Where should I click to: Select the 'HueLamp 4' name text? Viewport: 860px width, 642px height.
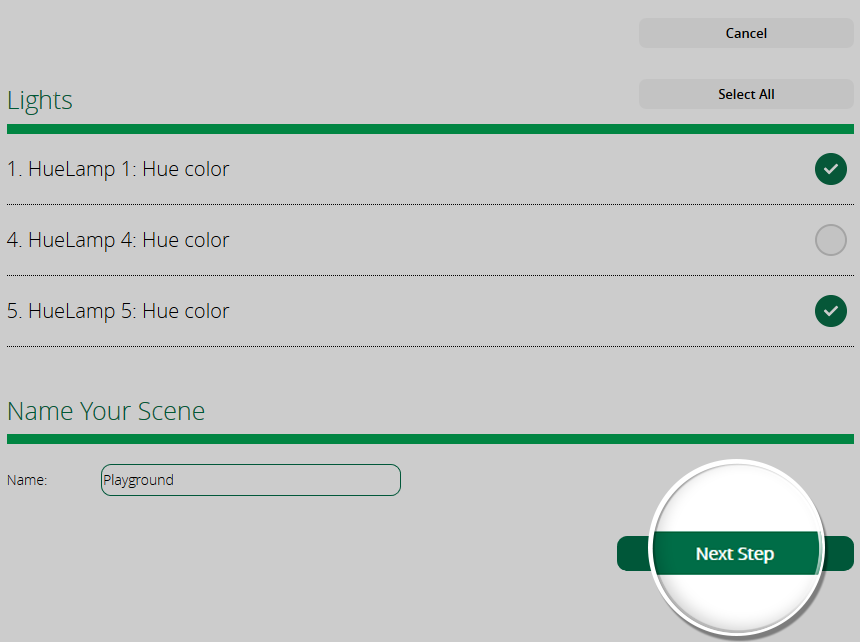[x=80, y=240]
